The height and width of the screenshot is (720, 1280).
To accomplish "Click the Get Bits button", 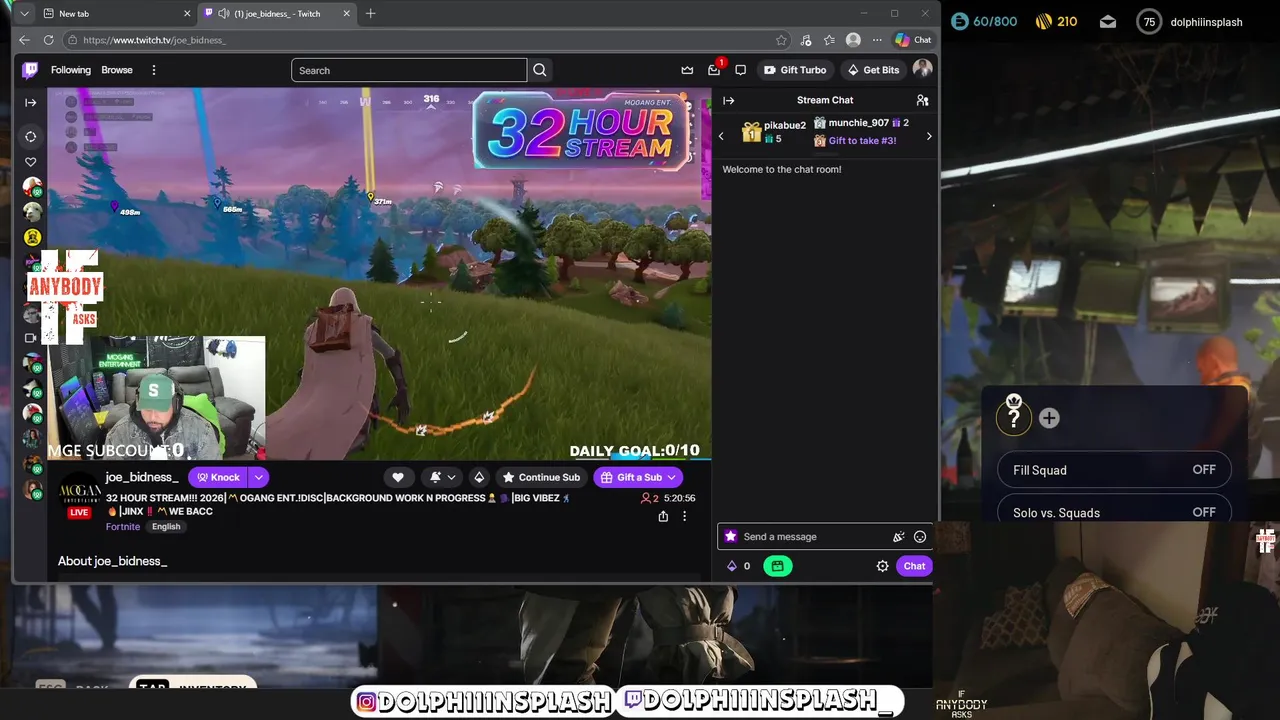I will [873, 70].
